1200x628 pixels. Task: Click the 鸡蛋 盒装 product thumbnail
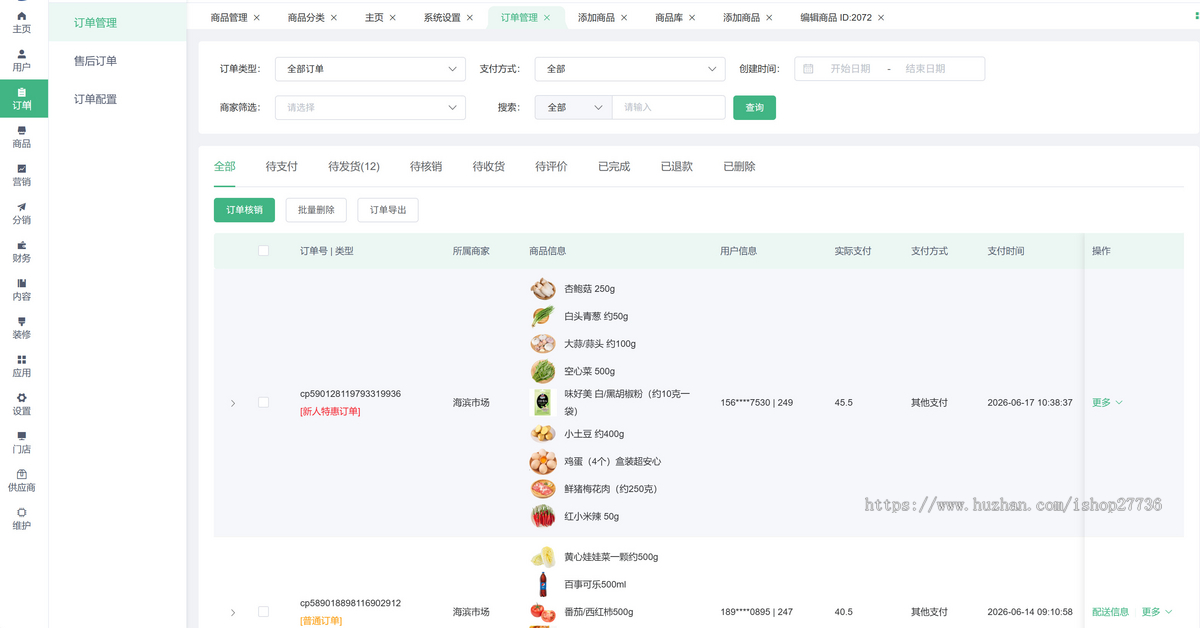(x=543, y=462)
